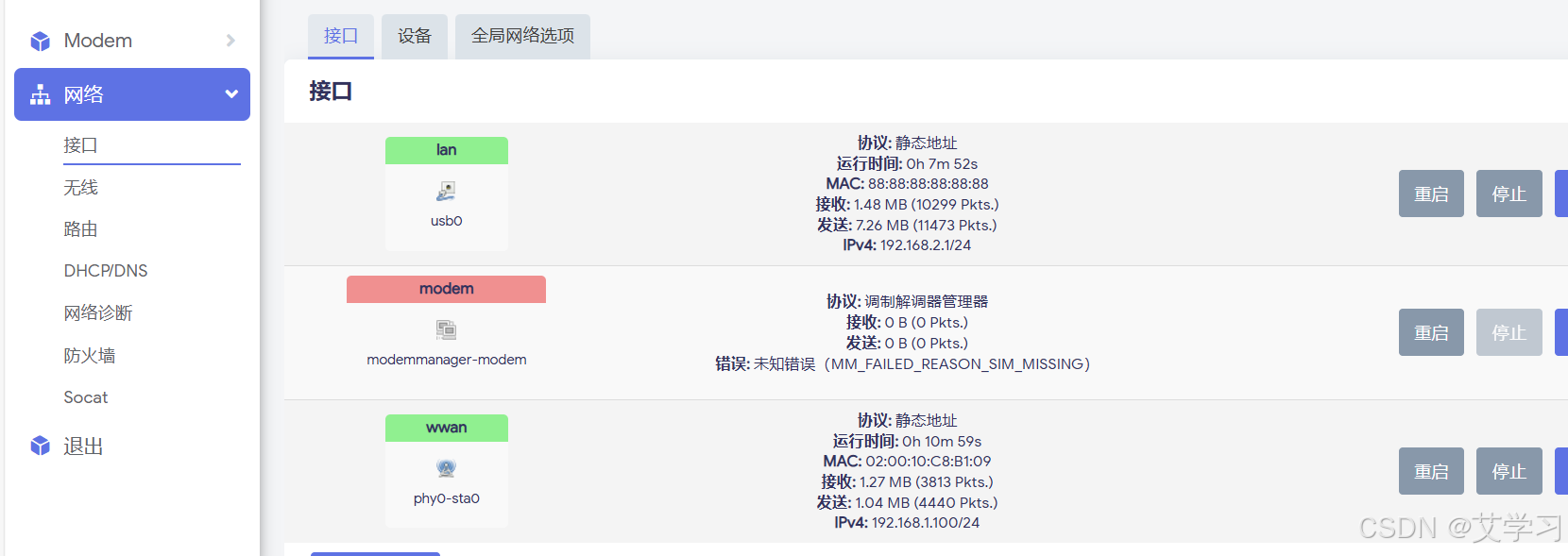This screenshot has width=1568, height=556.
Task: Switch to the 设备 tab
Action: 414,36
